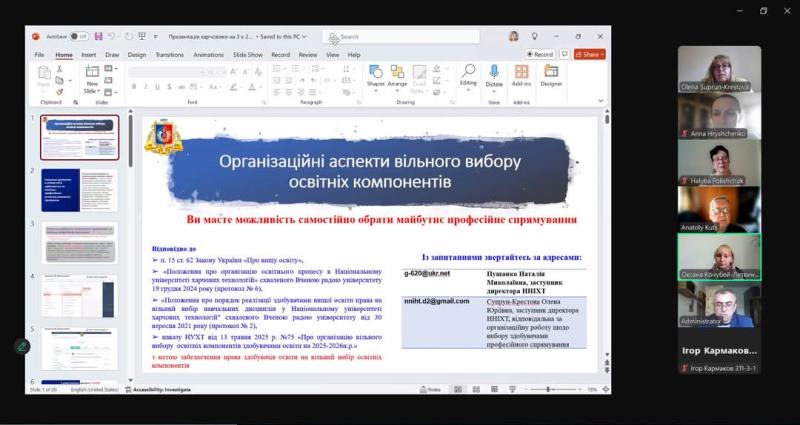Open the Arrange tool
This screenshot has width=800, height=425.
(397, 75)
